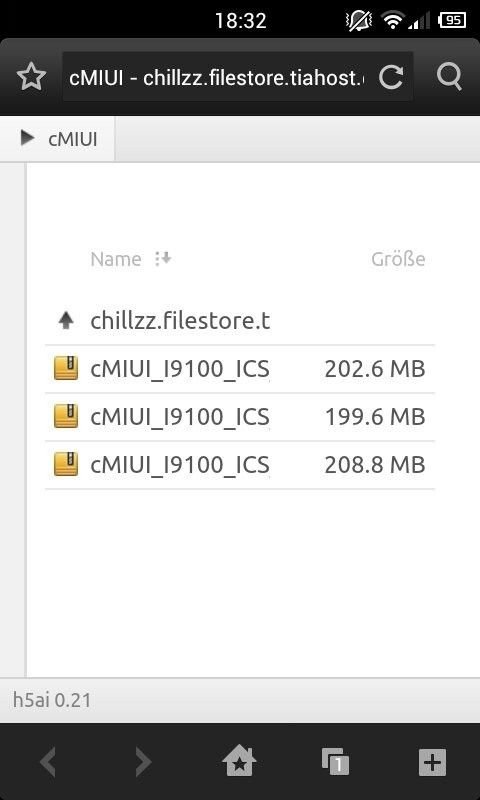
Task: Select the cMIUI breadcrumb tab
Action: coord(58,139)
